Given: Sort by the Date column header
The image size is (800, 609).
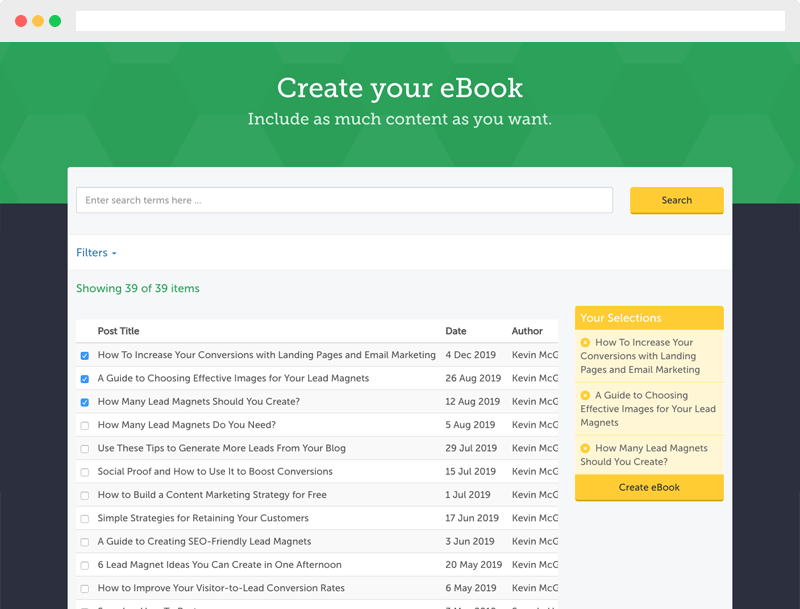Looking at the screenshot, I should tap(456, 331).
